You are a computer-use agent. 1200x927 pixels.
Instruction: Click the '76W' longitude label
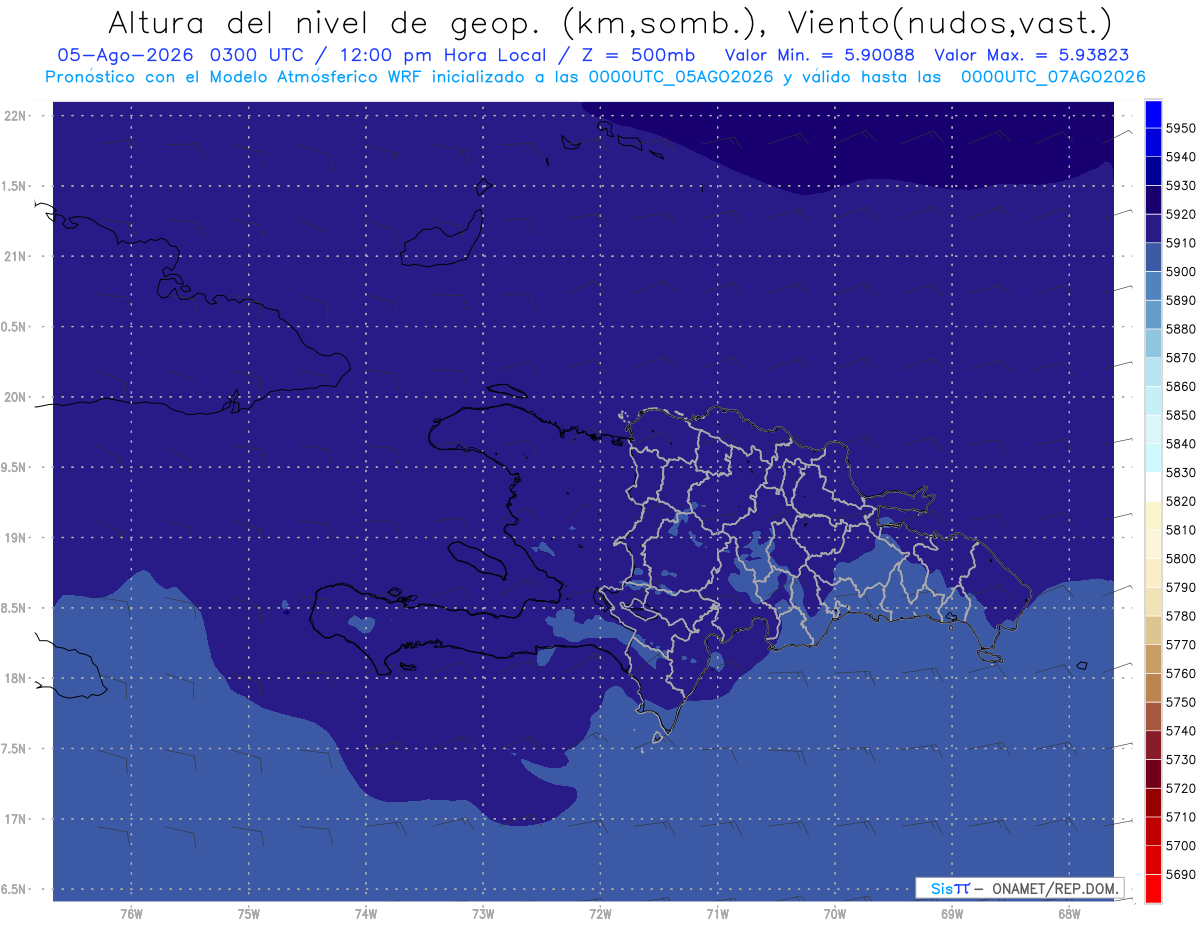pos(131,913)
